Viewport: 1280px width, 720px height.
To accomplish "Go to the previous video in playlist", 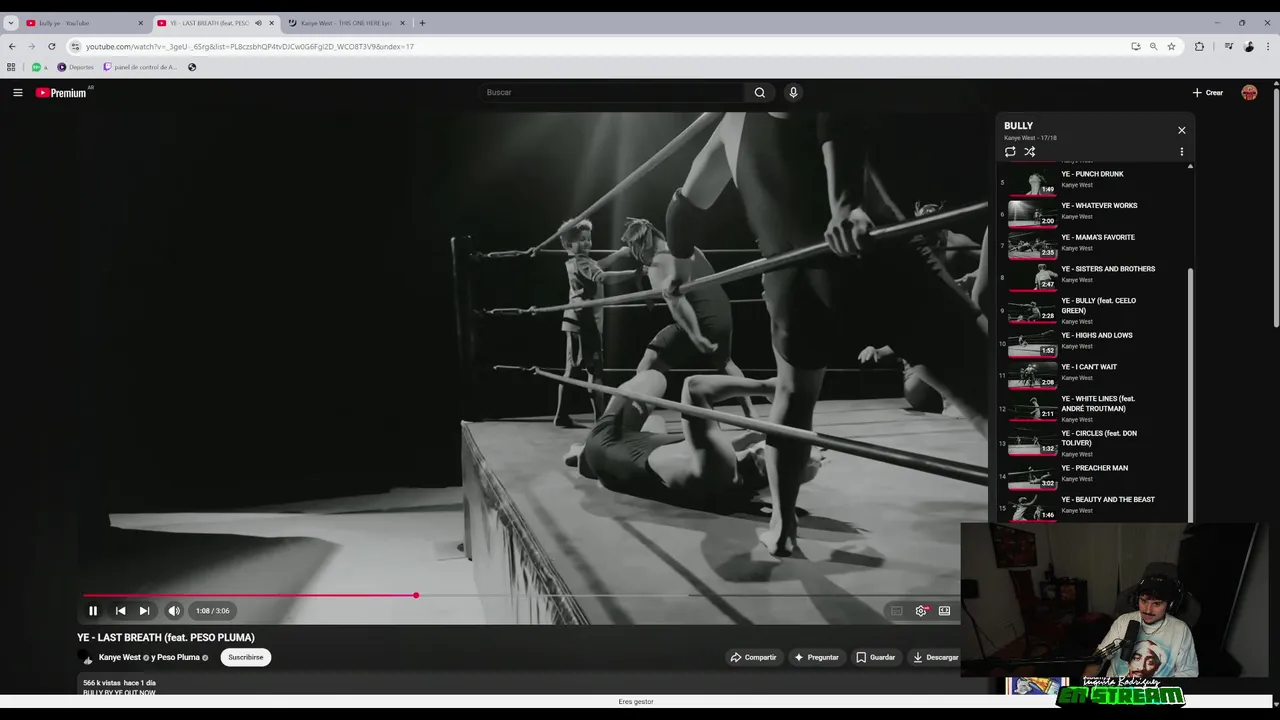I will pyautogui.click(x=120, y=611).
